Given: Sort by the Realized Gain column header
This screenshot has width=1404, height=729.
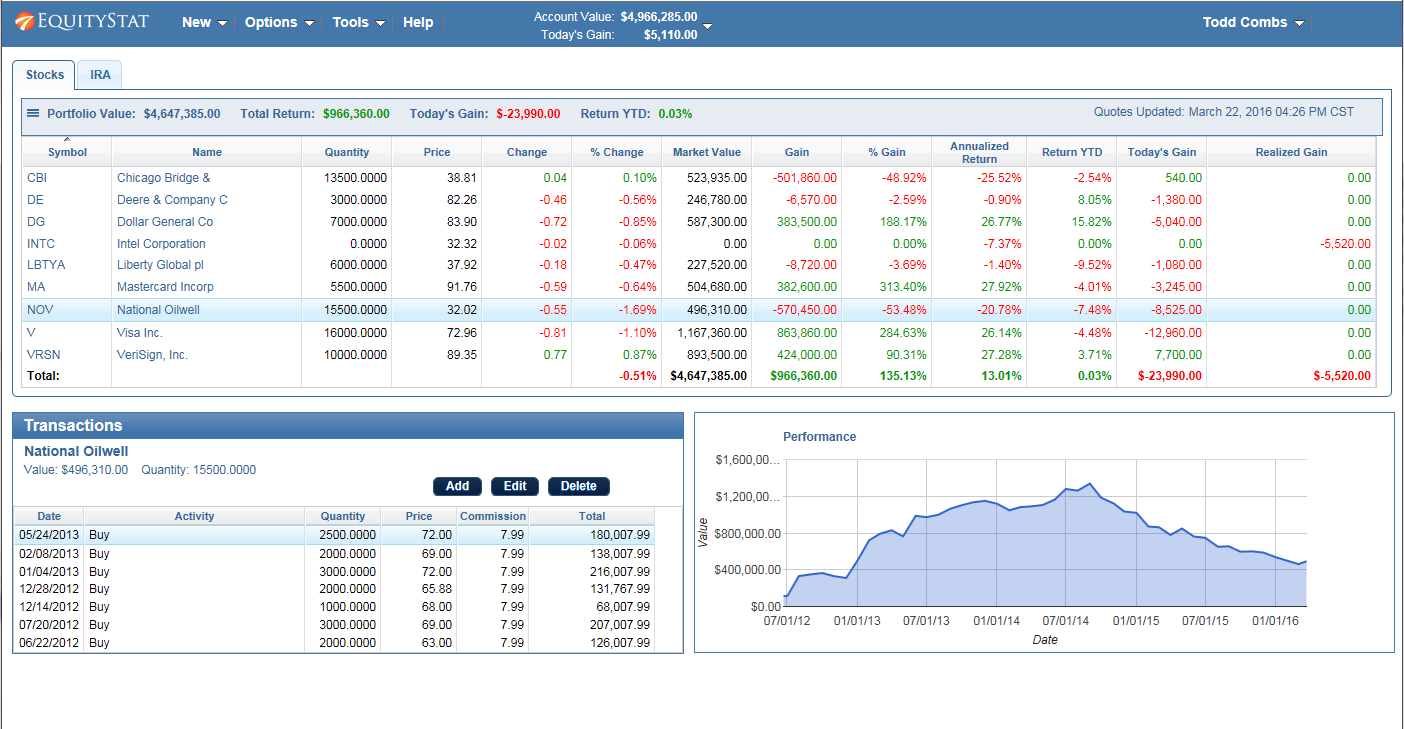Looking at the screenshot, I should click(1291, 152).
